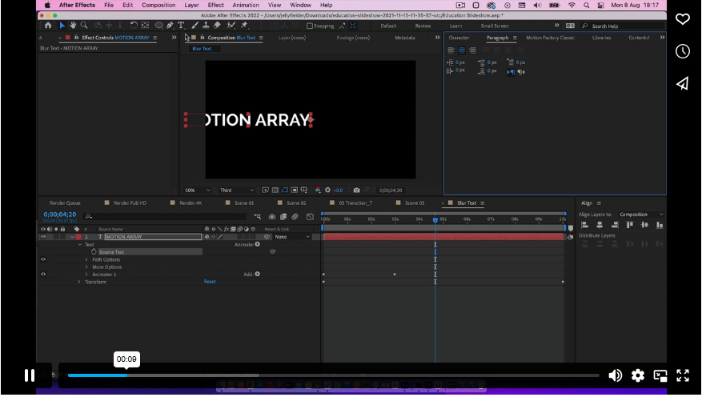Select the Clone Stamp tool

[x=205, y=26]
